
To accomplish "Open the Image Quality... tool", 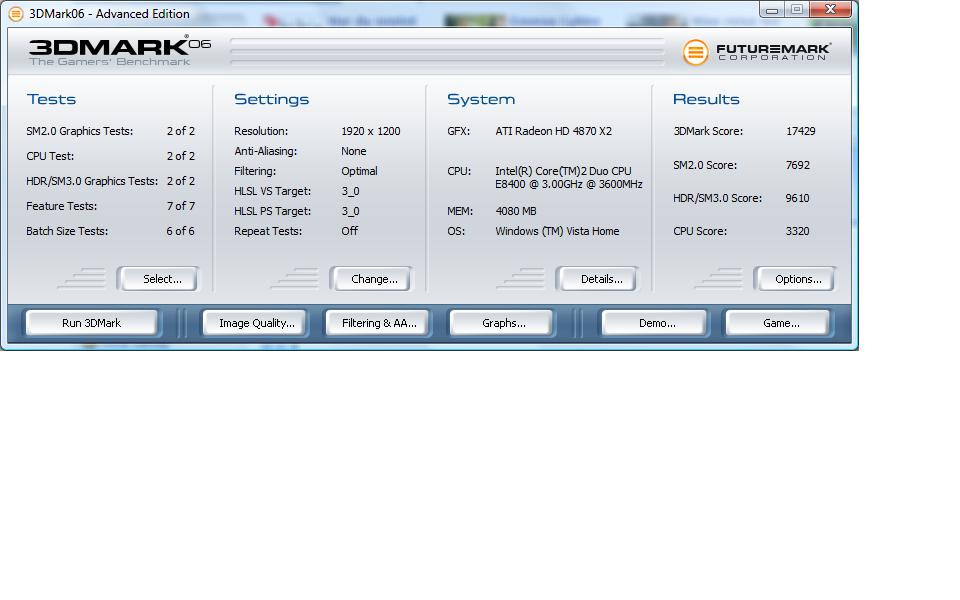I will click(x=255, y=323).
